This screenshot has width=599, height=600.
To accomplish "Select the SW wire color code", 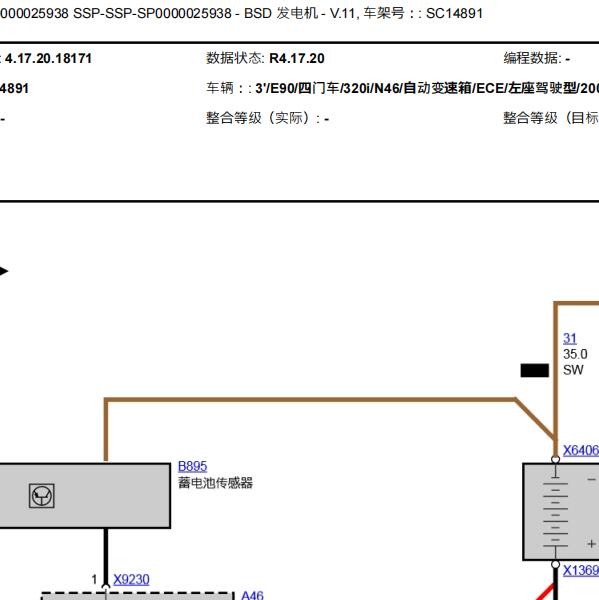I will click(x=573, y=370).
